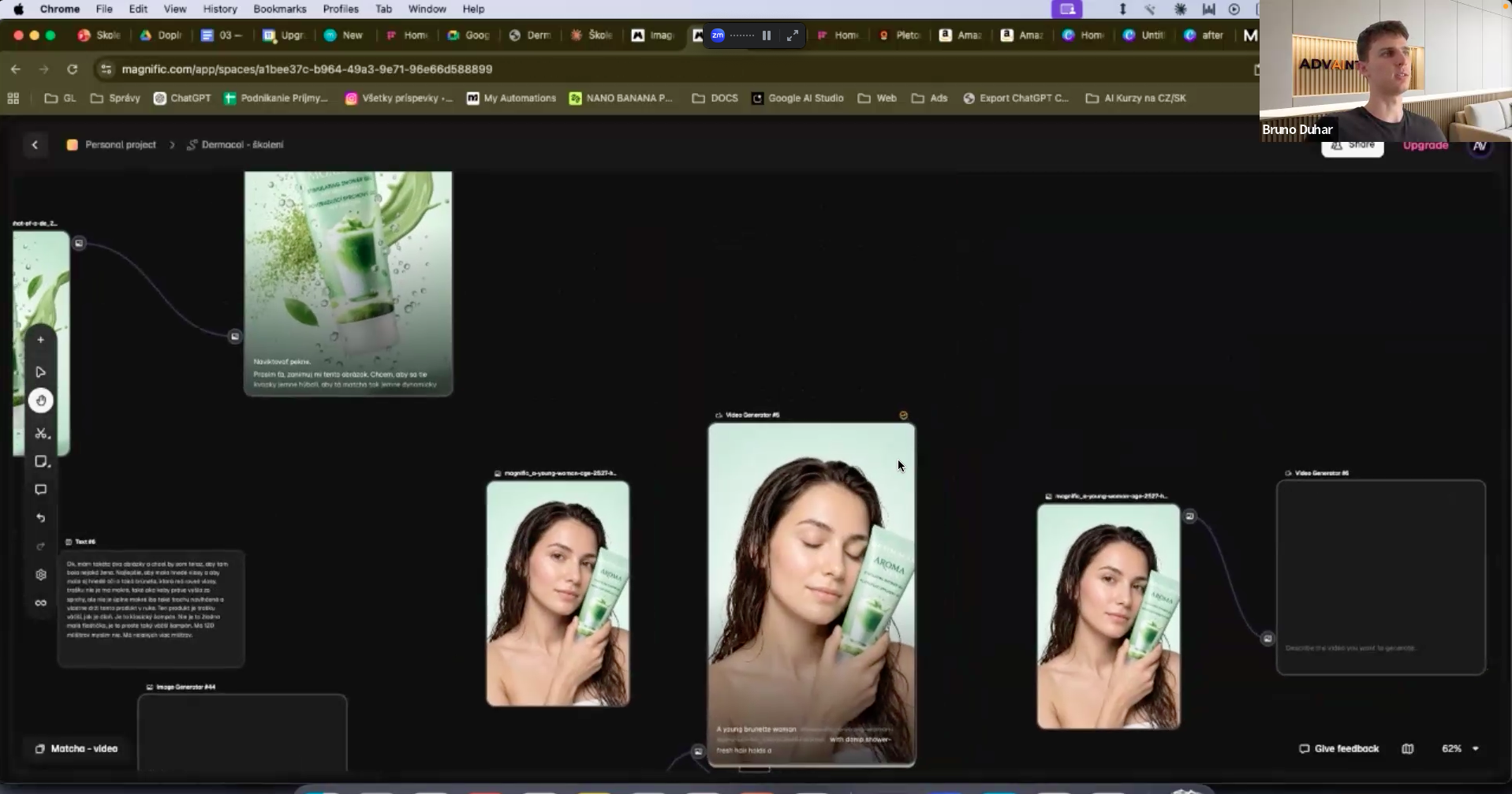This screenshot has width=1512, height=794.
Task: Select the comment bubble tool
Action: 41,490
